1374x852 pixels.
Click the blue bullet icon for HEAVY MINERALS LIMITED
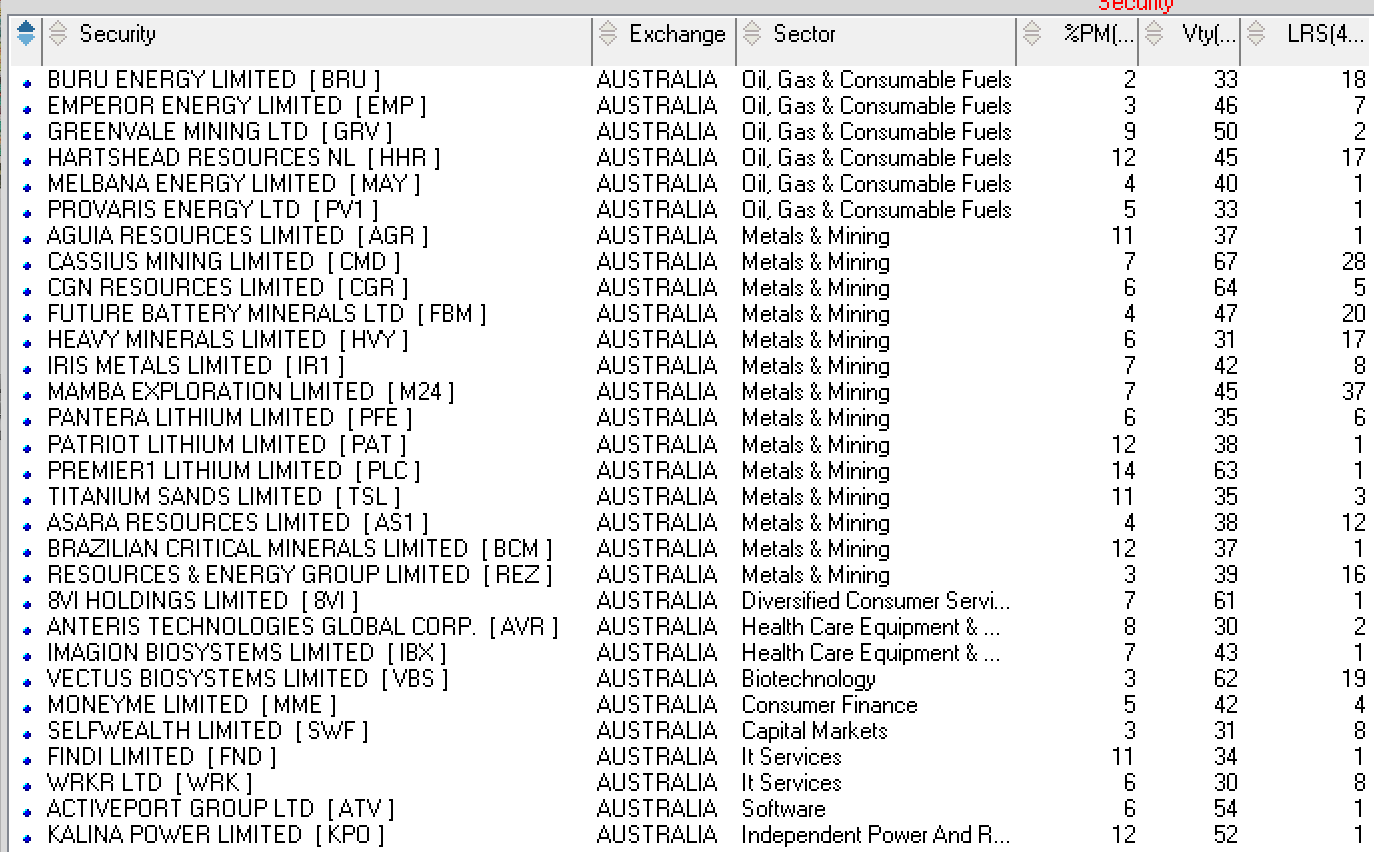(27, 342)
